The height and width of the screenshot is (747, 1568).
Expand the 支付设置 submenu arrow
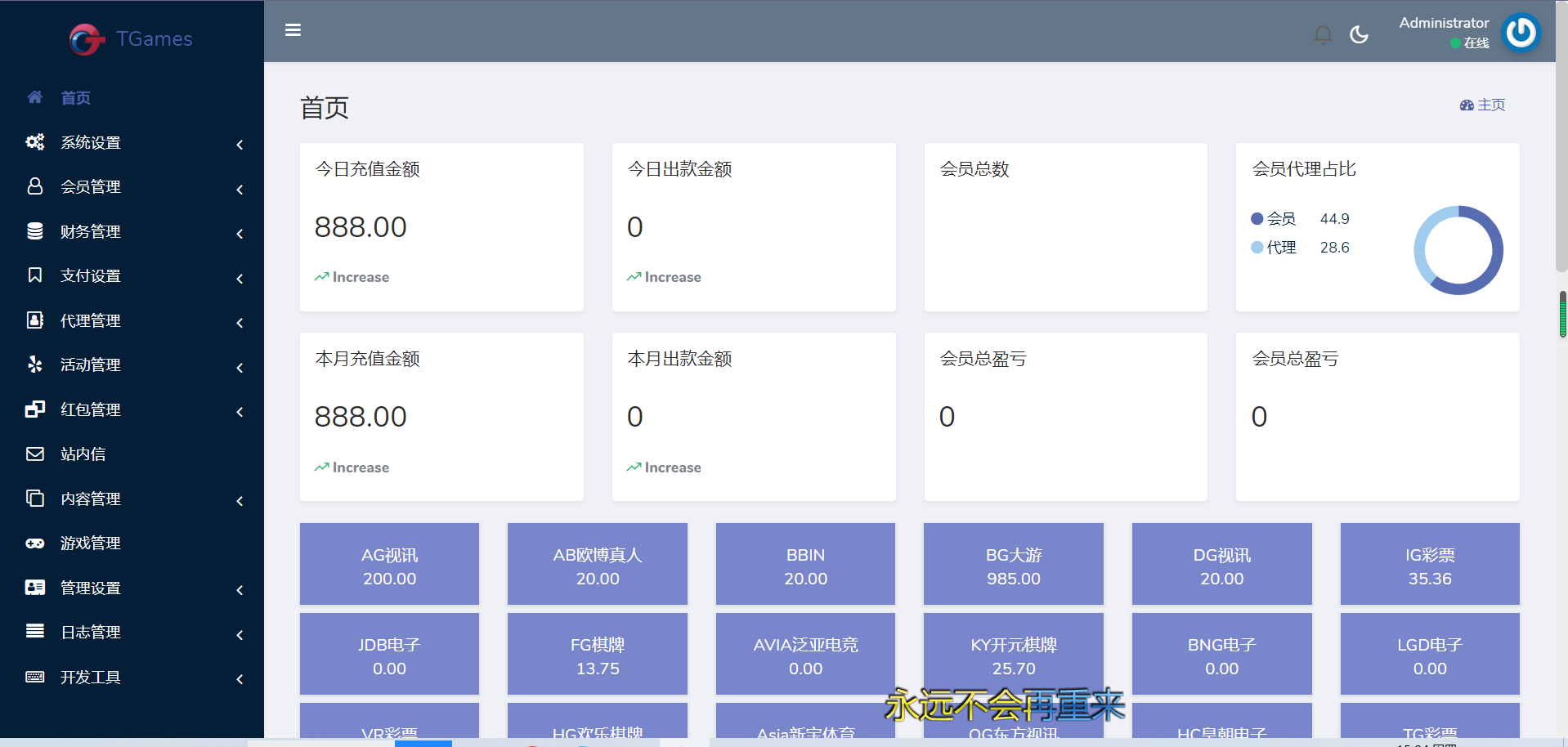(x=240, y=279)
